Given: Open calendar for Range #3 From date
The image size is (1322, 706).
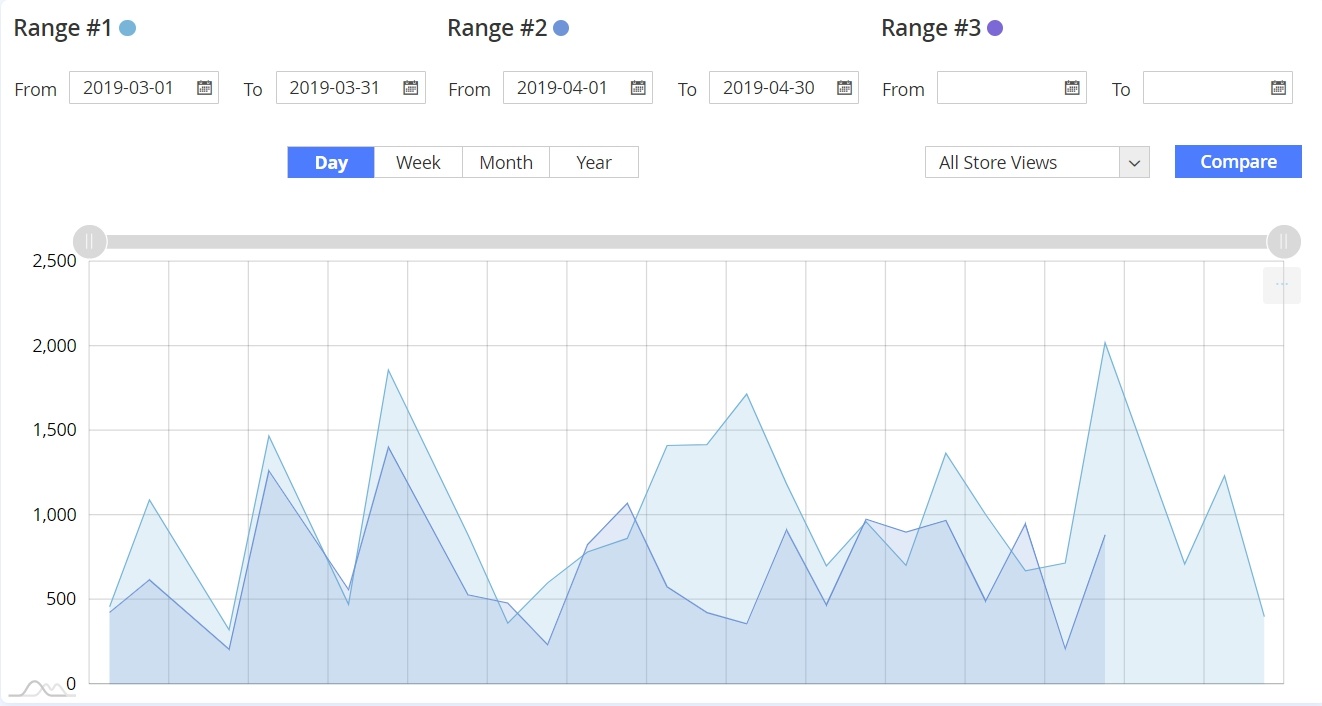Looking at the screenshot, I should point(1072,88).
